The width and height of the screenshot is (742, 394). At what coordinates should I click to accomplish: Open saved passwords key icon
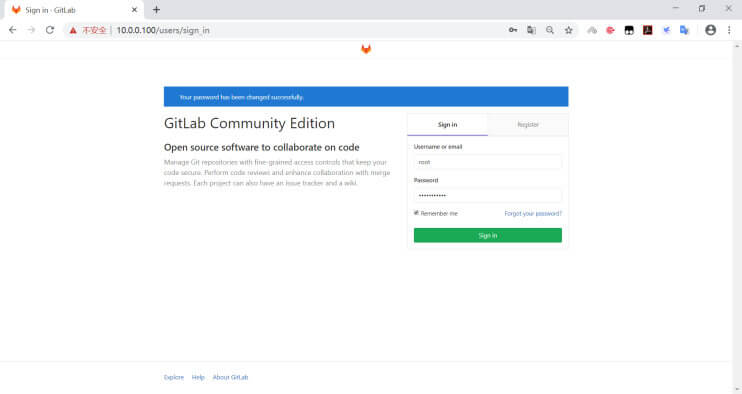coord(513,30)
